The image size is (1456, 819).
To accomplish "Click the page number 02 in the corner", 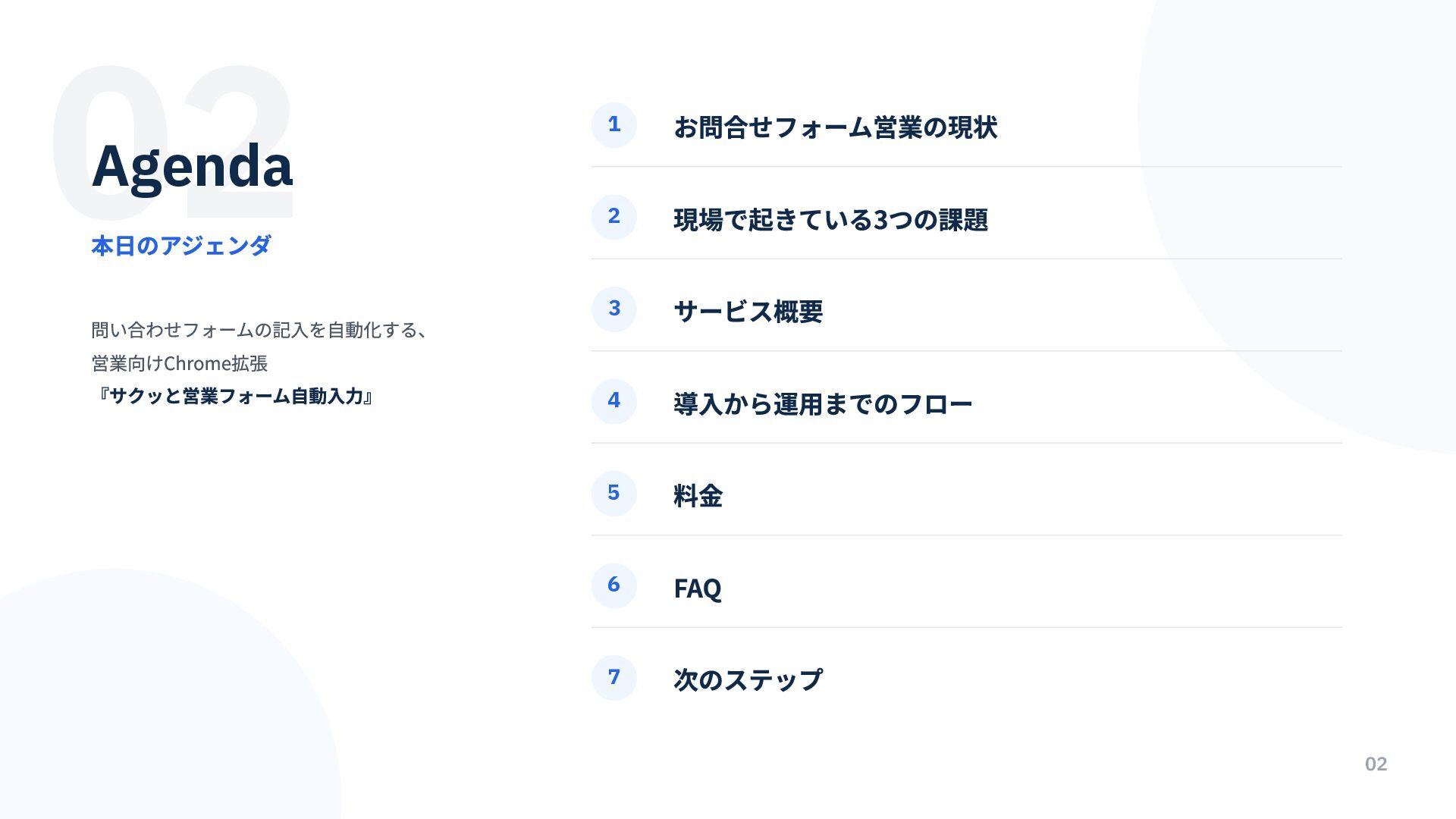I will pos(1376,764).
